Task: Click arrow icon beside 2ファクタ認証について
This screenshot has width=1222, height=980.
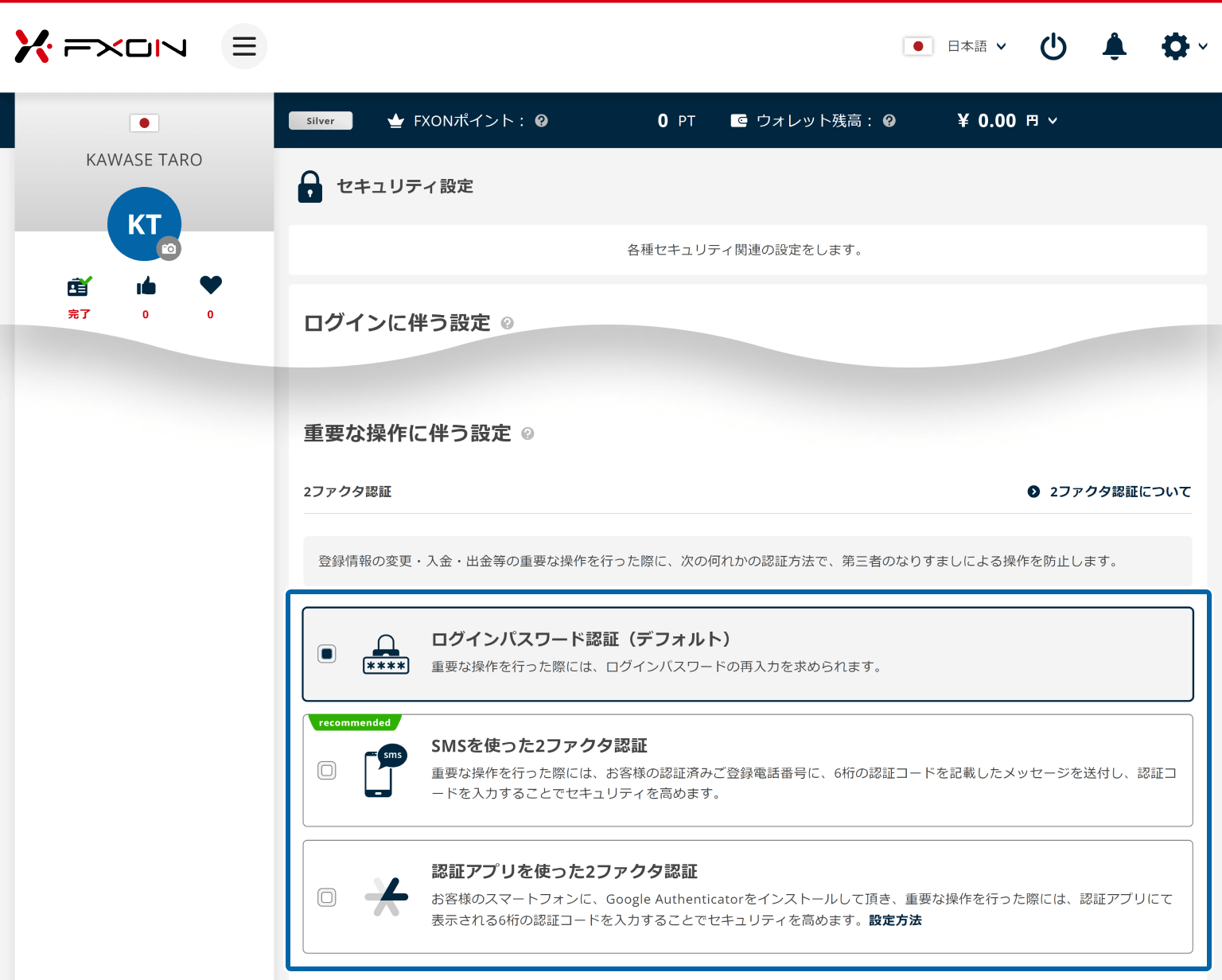Action: [x=1033, y=492]
